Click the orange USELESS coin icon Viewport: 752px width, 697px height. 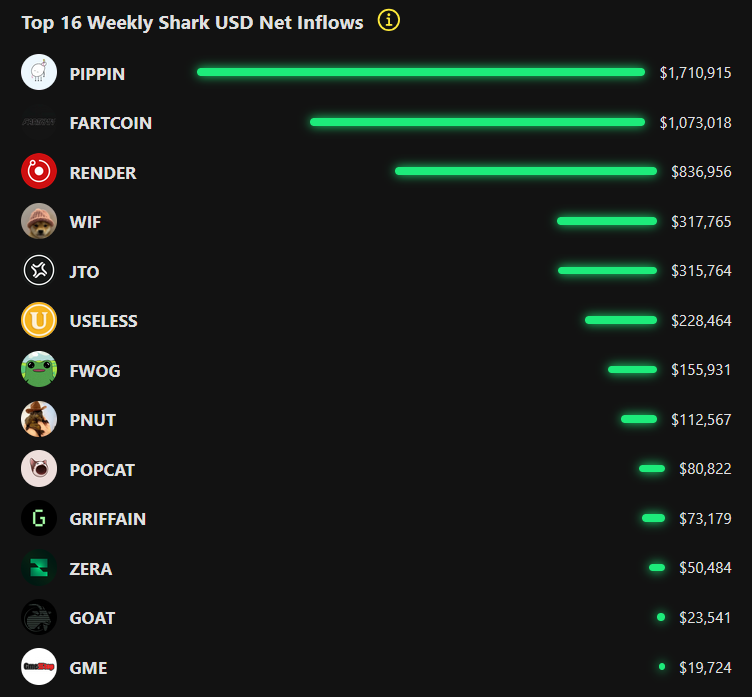(x=39, y=321)
